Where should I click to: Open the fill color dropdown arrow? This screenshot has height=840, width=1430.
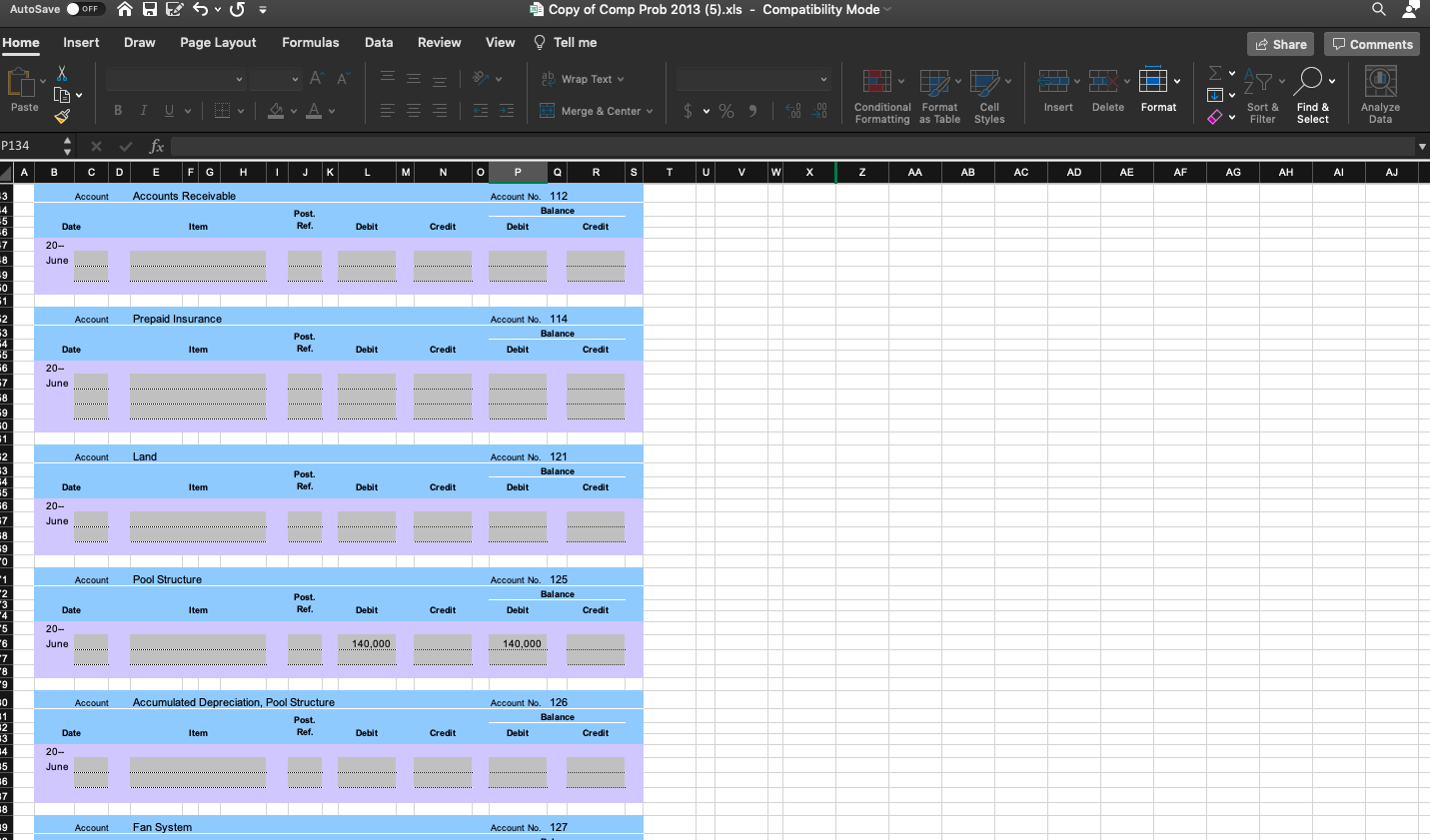(x=295, y=111)
